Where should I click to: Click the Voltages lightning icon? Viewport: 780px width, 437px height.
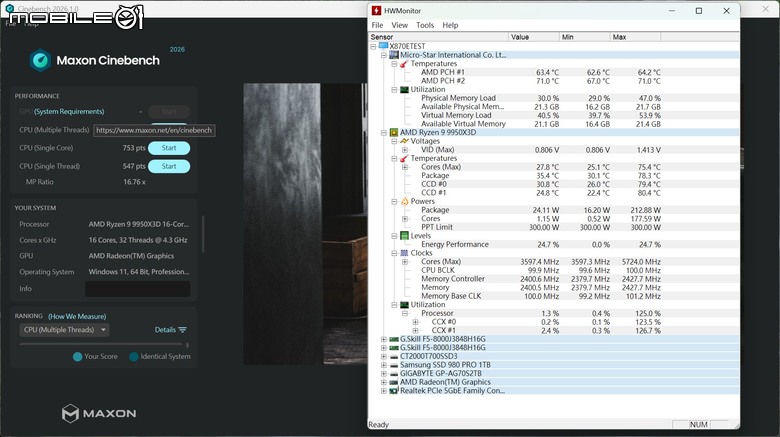tap(405, 141)
